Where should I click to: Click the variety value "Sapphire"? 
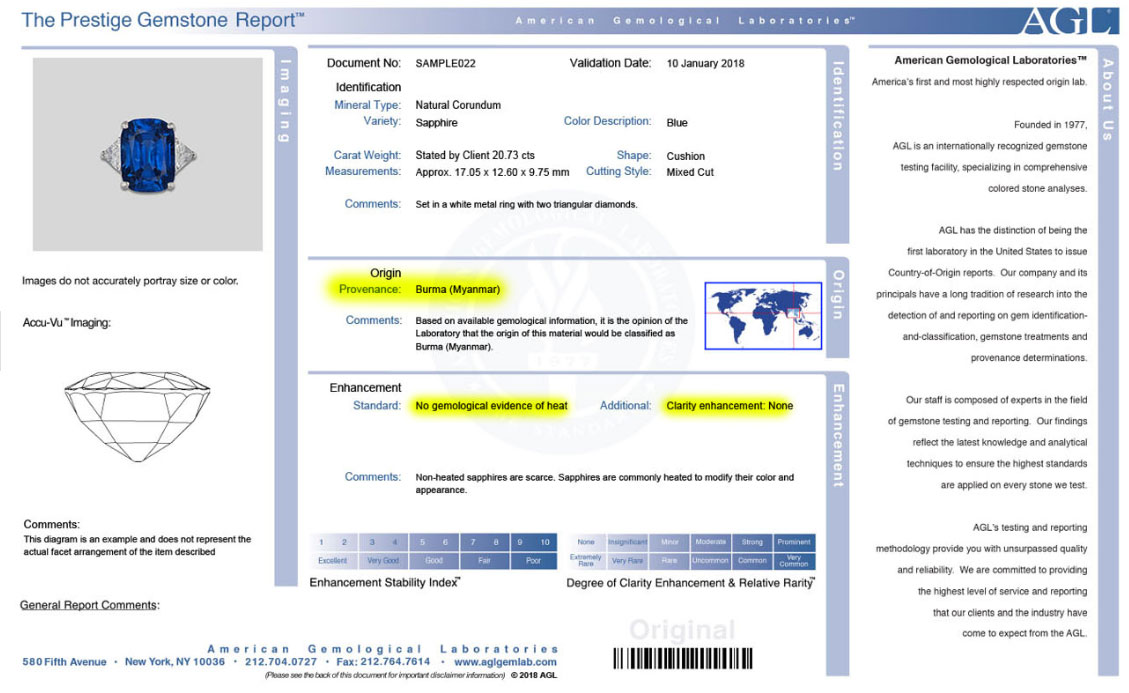coord(436,122)
